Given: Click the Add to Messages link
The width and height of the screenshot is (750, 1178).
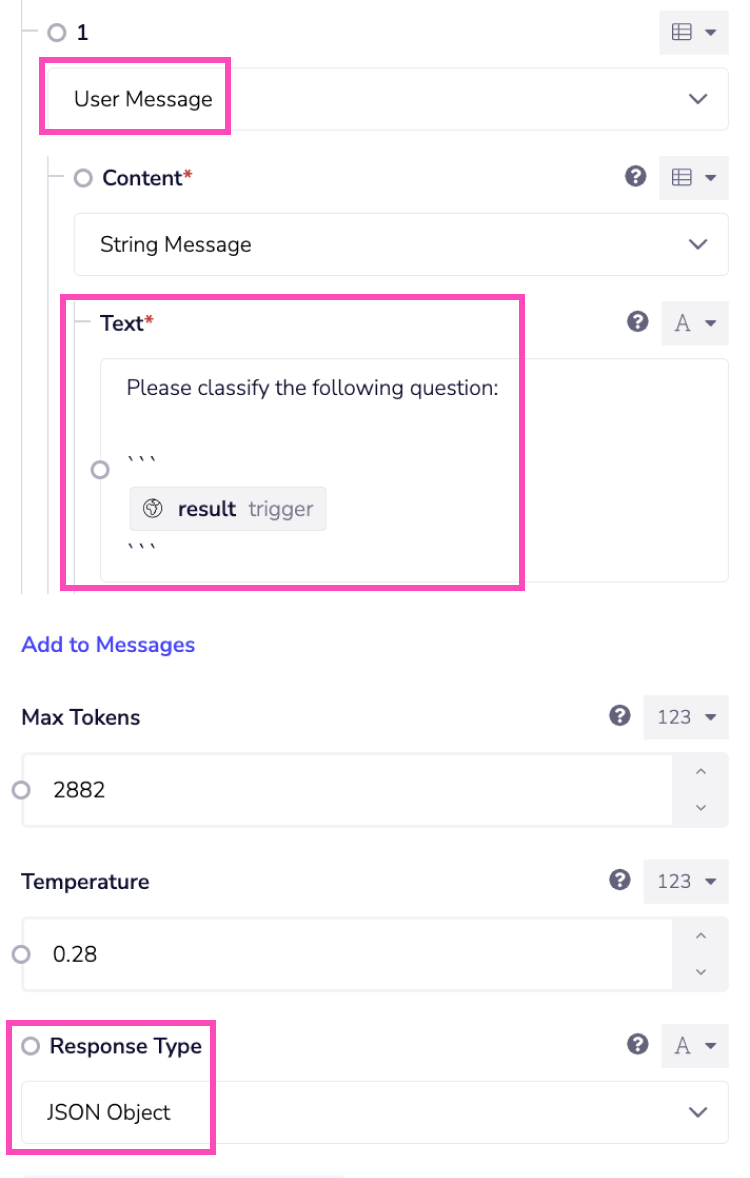Looking at the screenshot, I should click(x=108, y=645).
